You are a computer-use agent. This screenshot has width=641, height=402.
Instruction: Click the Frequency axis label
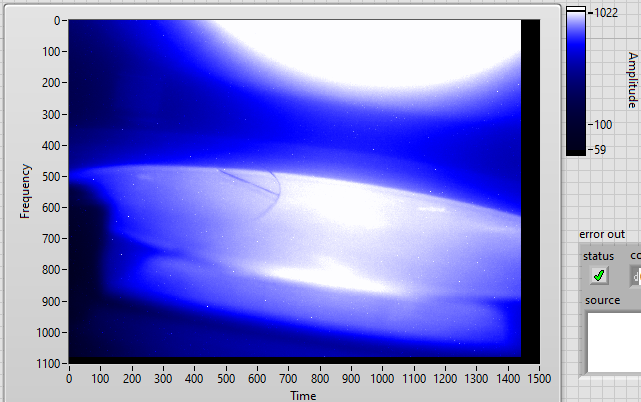pos(25,191)
